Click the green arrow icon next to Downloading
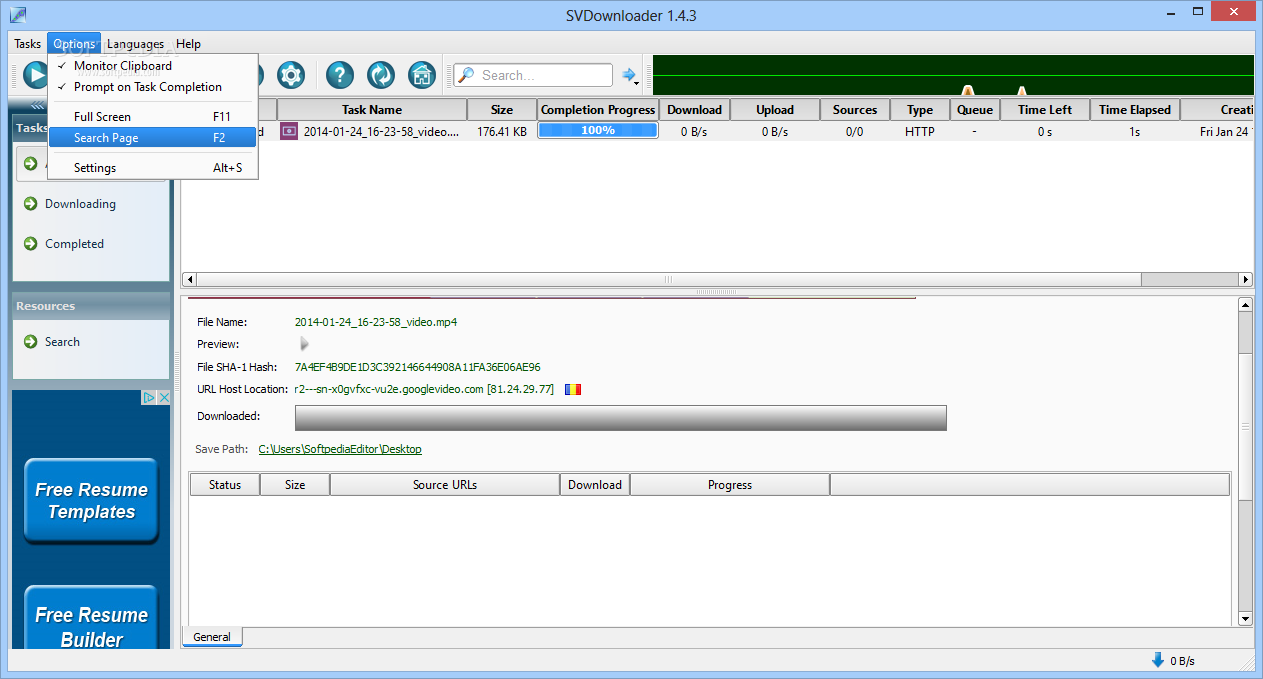Image resolution: width=1263 pixels, height=679 pixels. tap(31, 204)
